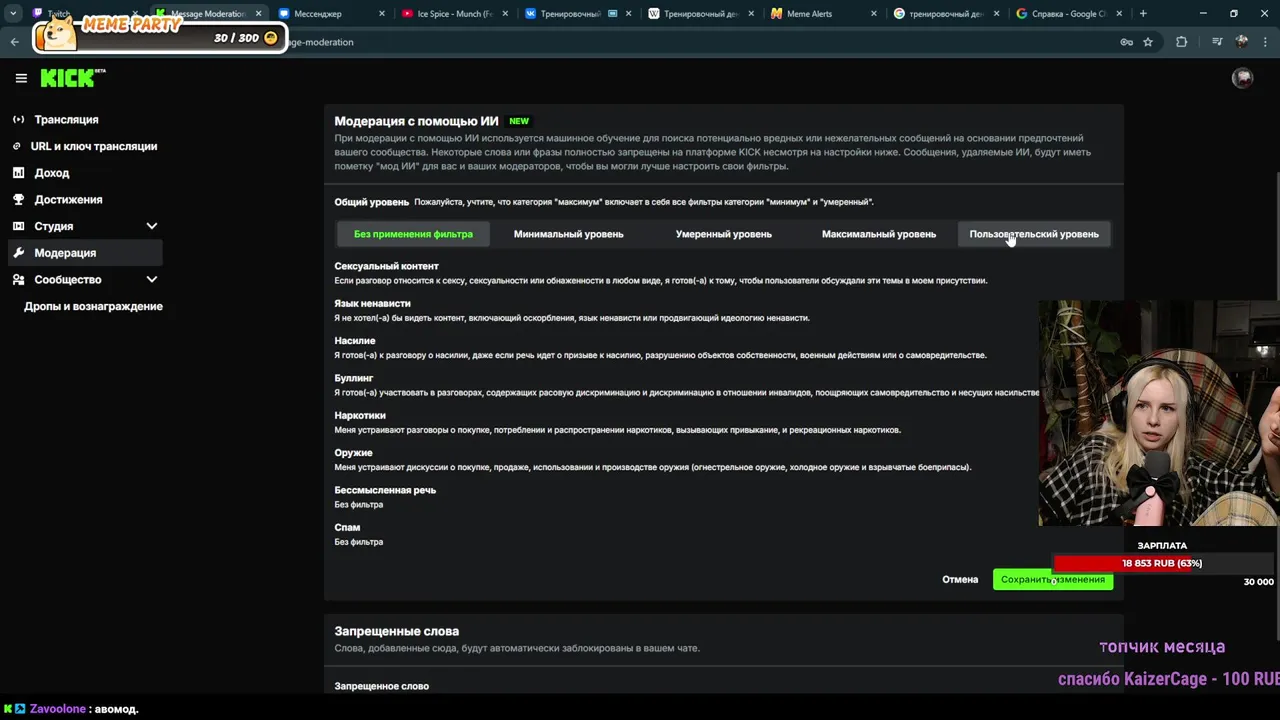1280x720 pixels.
Task: Open the media controls icon
Action: click(1217, 42)
